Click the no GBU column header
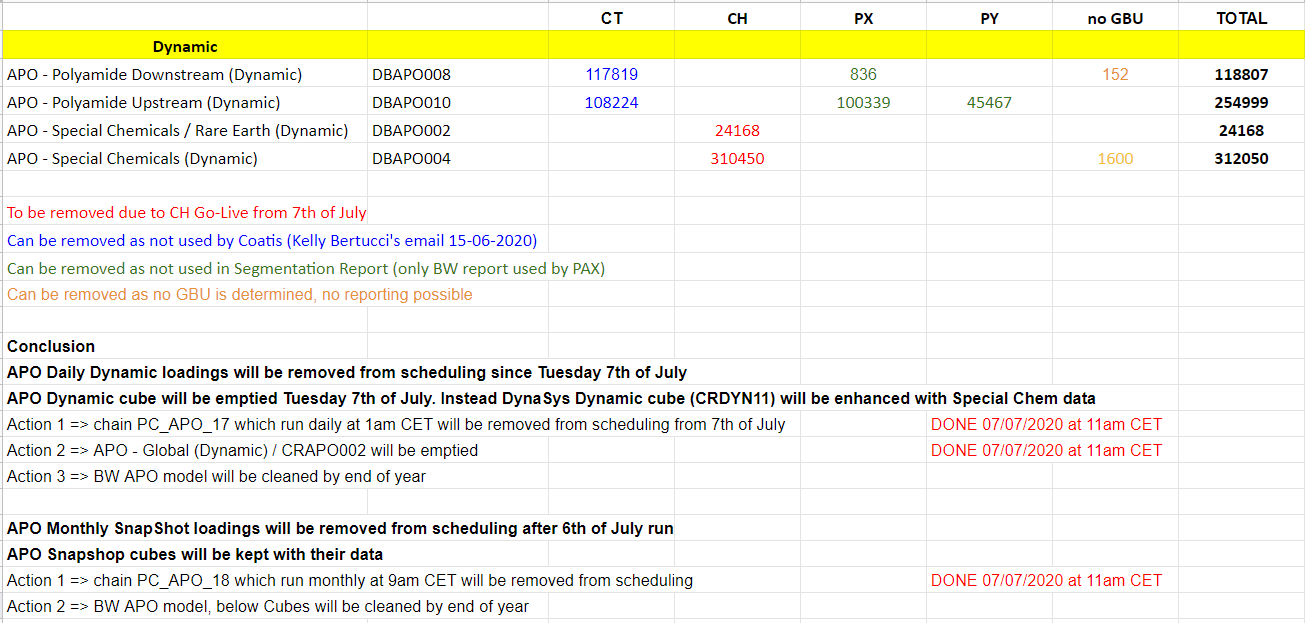This screenshot has width=1305, height=623. (x=1115, y=18)
